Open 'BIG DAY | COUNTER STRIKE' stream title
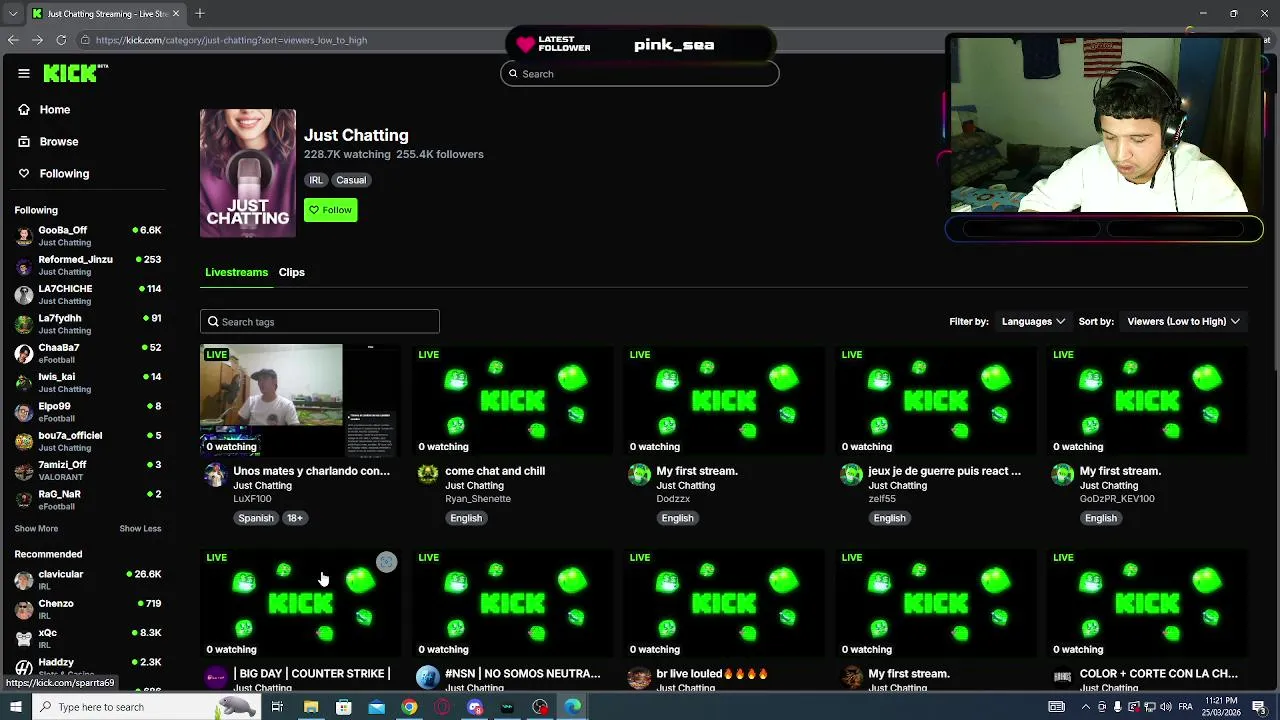The height and width of the screenshot is (720, 1280). coord(312,674)
